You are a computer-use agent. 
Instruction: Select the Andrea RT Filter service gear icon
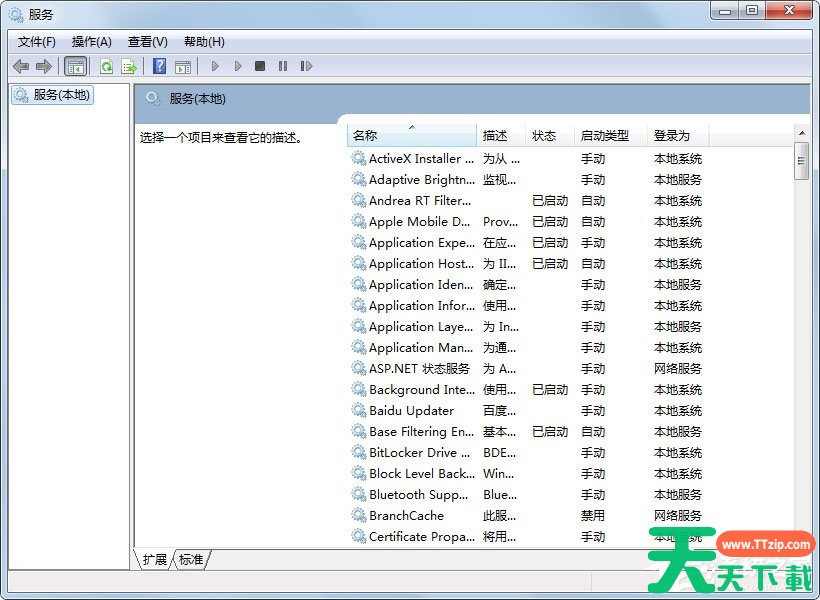359,200
